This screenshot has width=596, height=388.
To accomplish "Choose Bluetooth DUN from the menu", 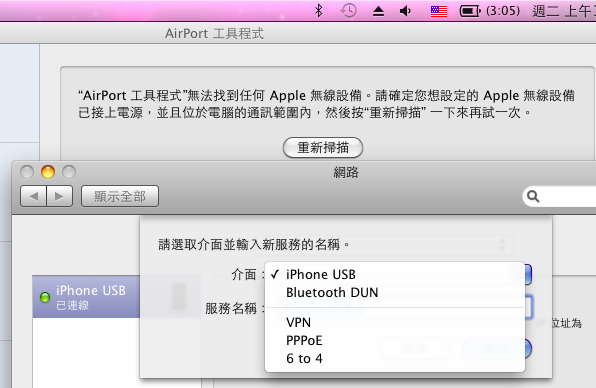I will tap(395, 293).
